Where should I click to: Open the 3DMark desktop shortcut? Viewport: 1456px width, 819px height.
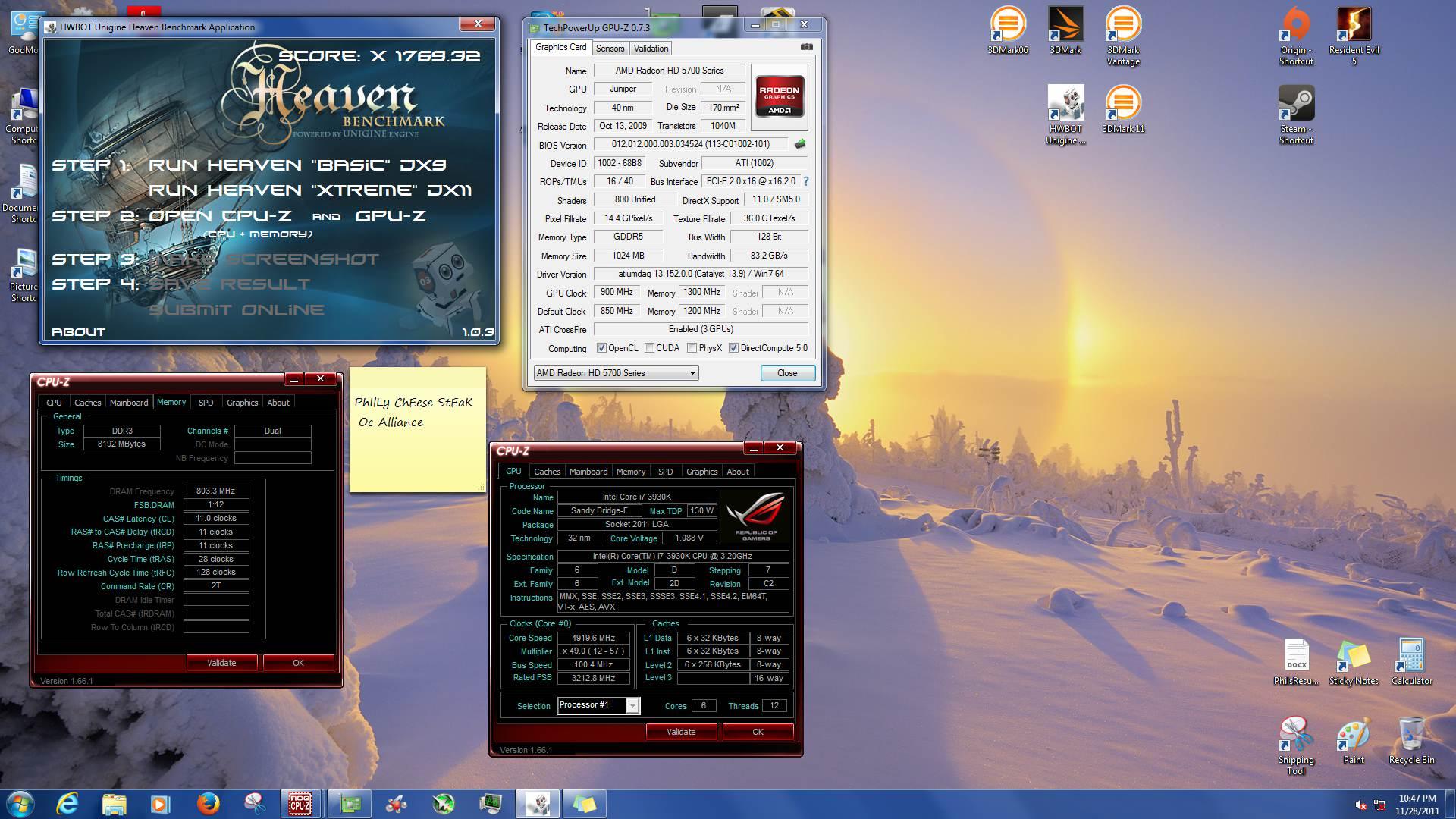click(x=1065, y=30)
